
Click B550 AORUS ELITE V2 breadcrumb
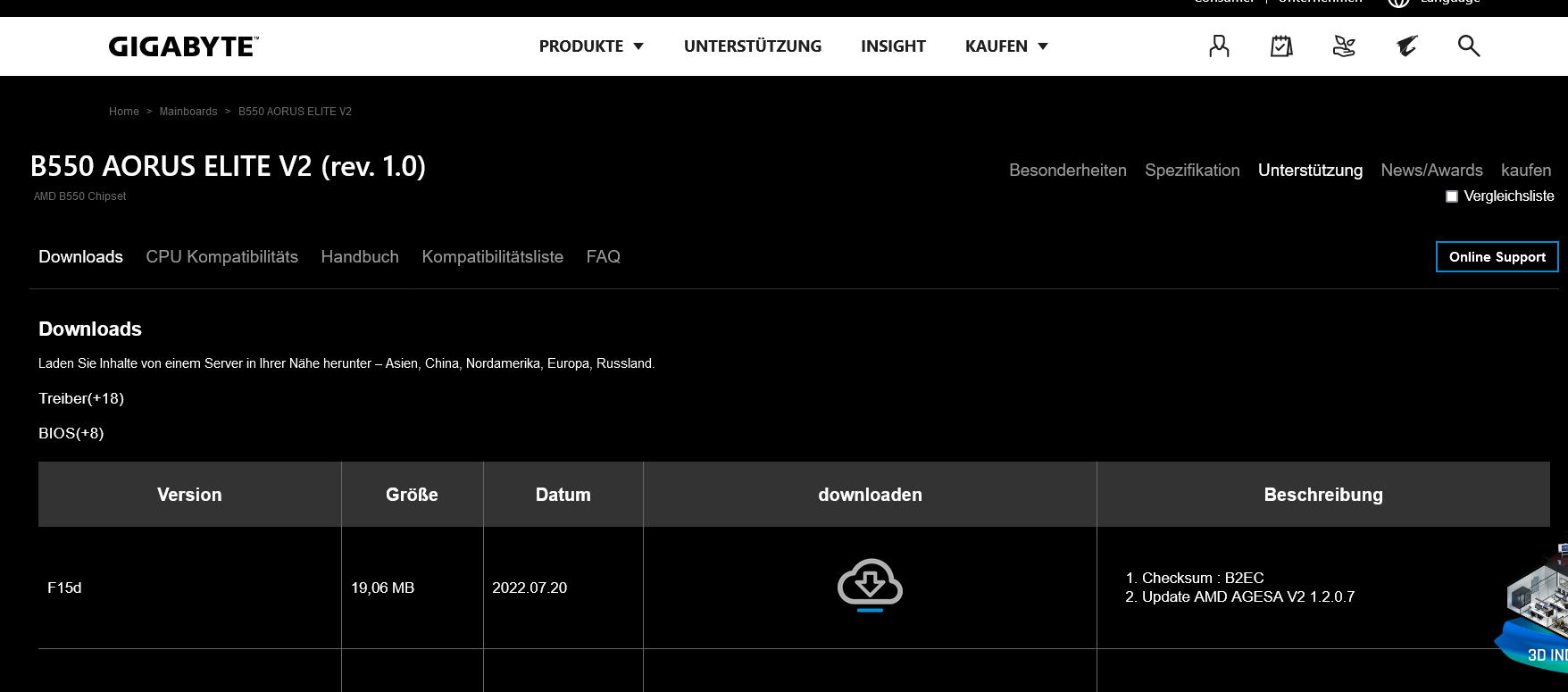295,112
